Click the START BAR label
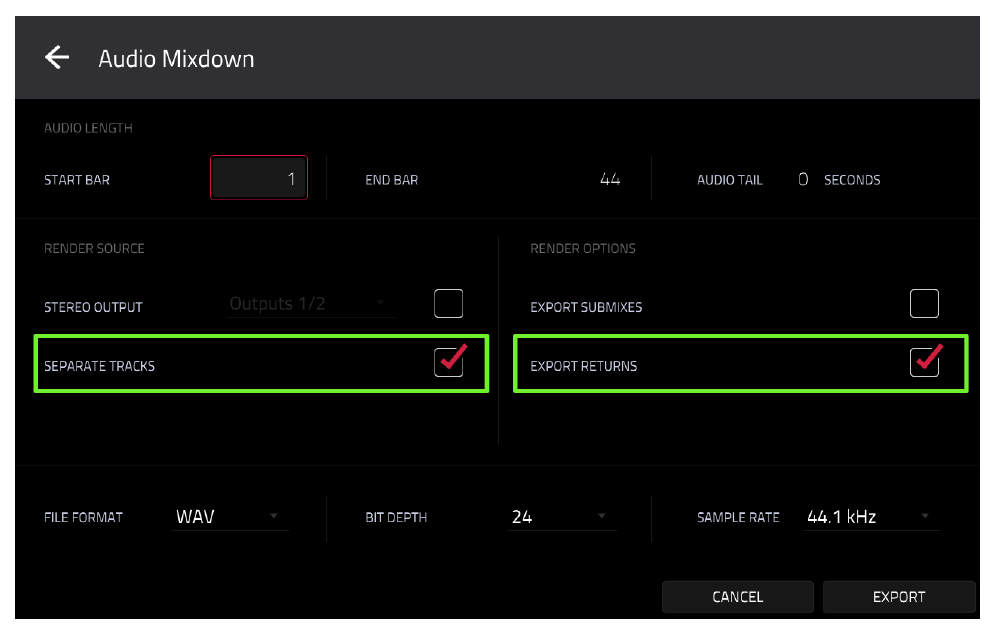Screen dimensions: 996x636 (x=77, y=180)
